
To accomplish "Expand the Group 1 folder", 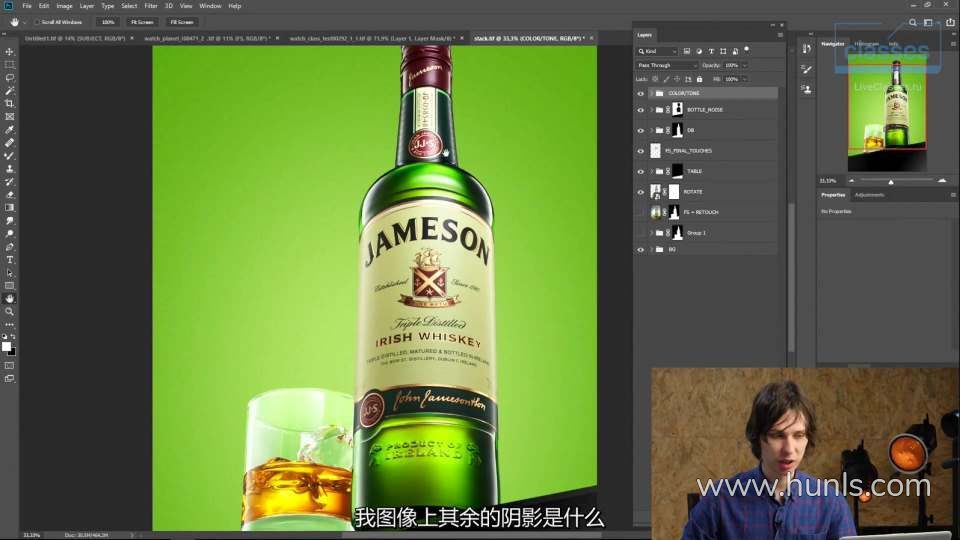I will click(x=651, y=233).
